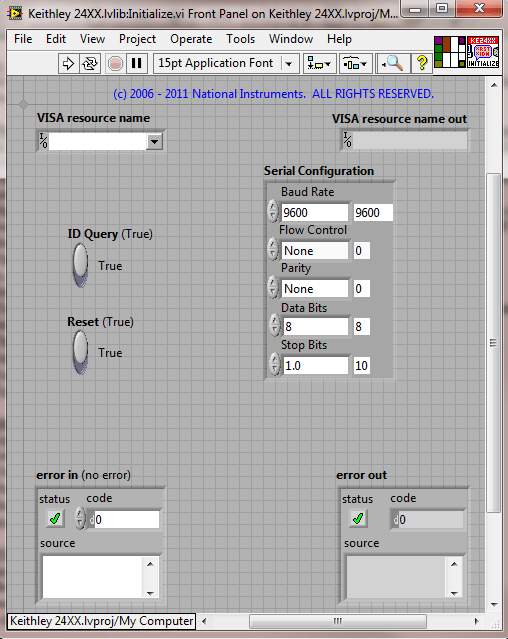Click error out source text box

(396, 577)
